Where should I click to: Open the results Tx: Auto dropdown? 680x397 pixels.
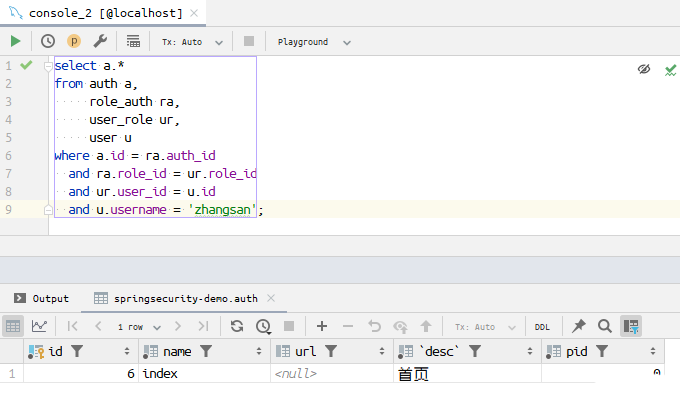(485, 327)
